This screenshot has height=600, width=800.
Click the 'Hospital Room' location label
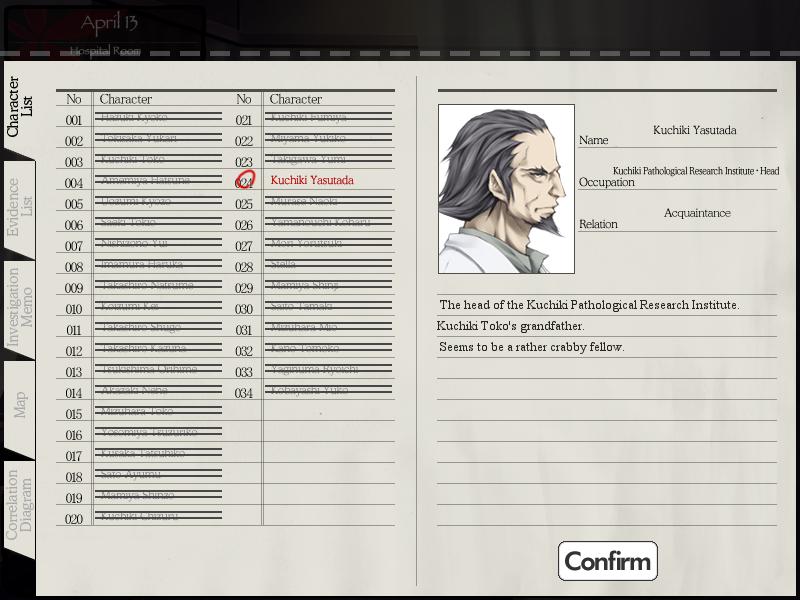tap(105, 51)
